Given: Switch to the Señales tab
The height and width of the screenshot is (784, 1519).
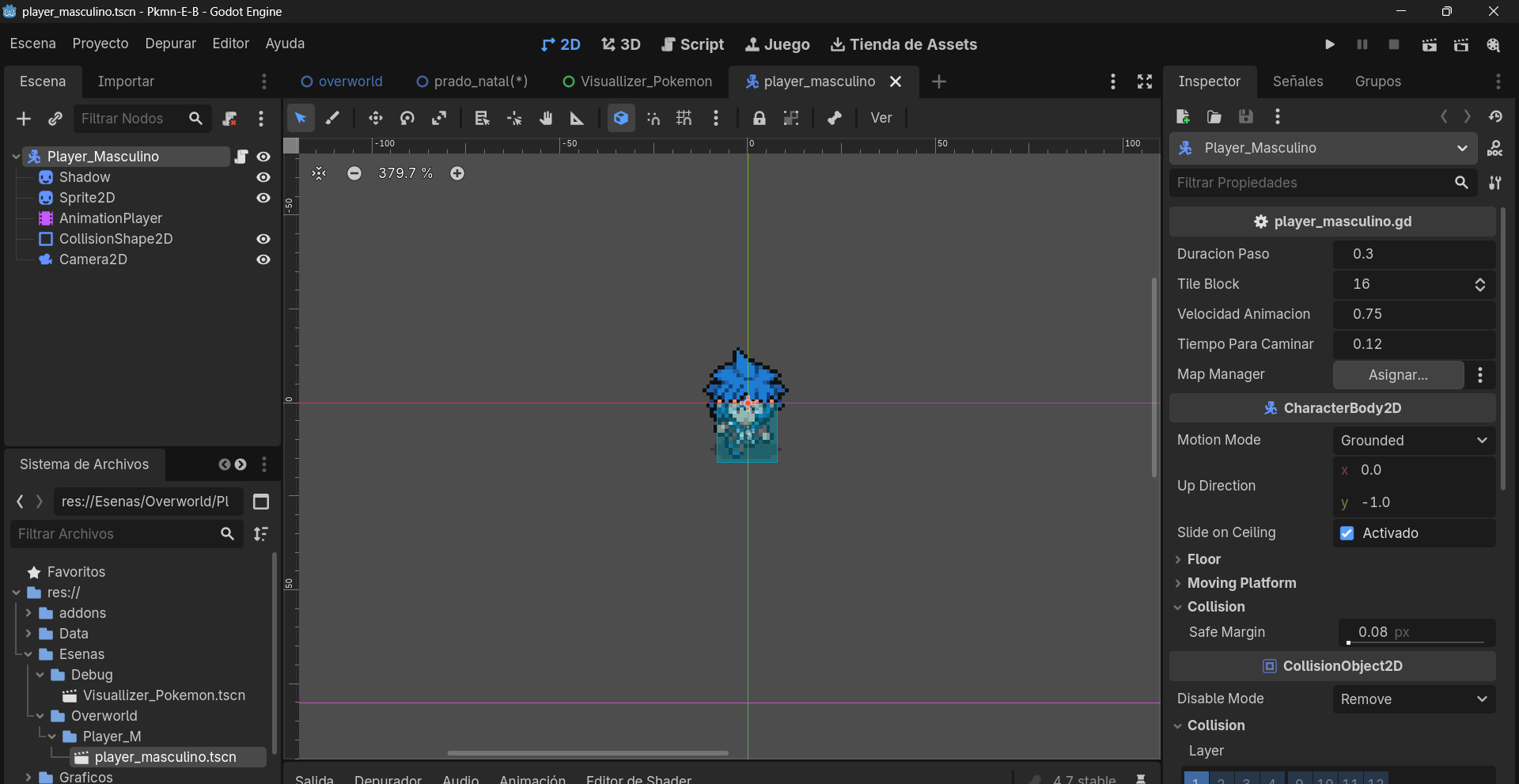Looking at the screenshot, I should (1297, 81).
